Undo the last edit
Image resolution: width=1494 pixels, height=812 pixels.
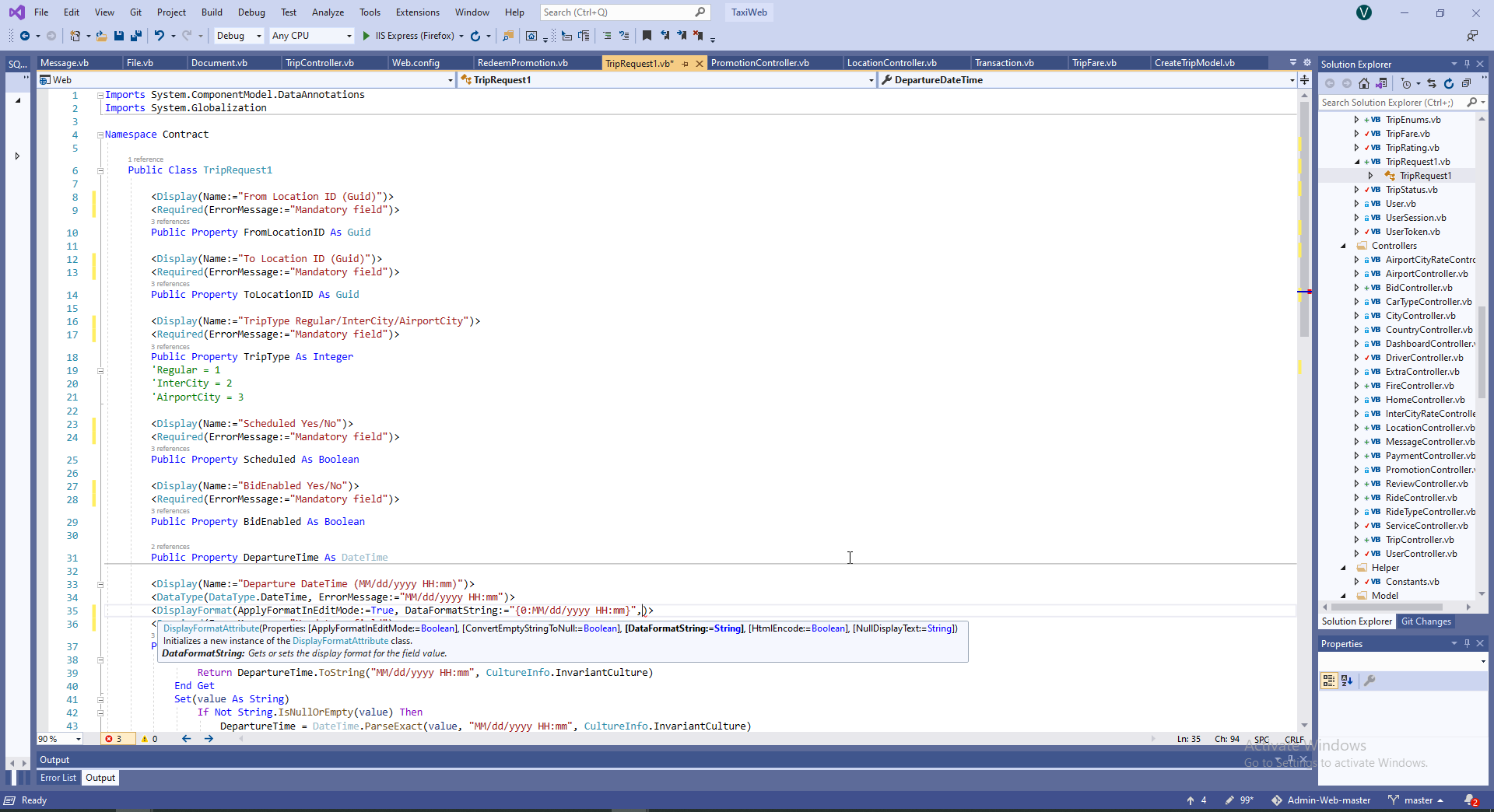[160, 36]
